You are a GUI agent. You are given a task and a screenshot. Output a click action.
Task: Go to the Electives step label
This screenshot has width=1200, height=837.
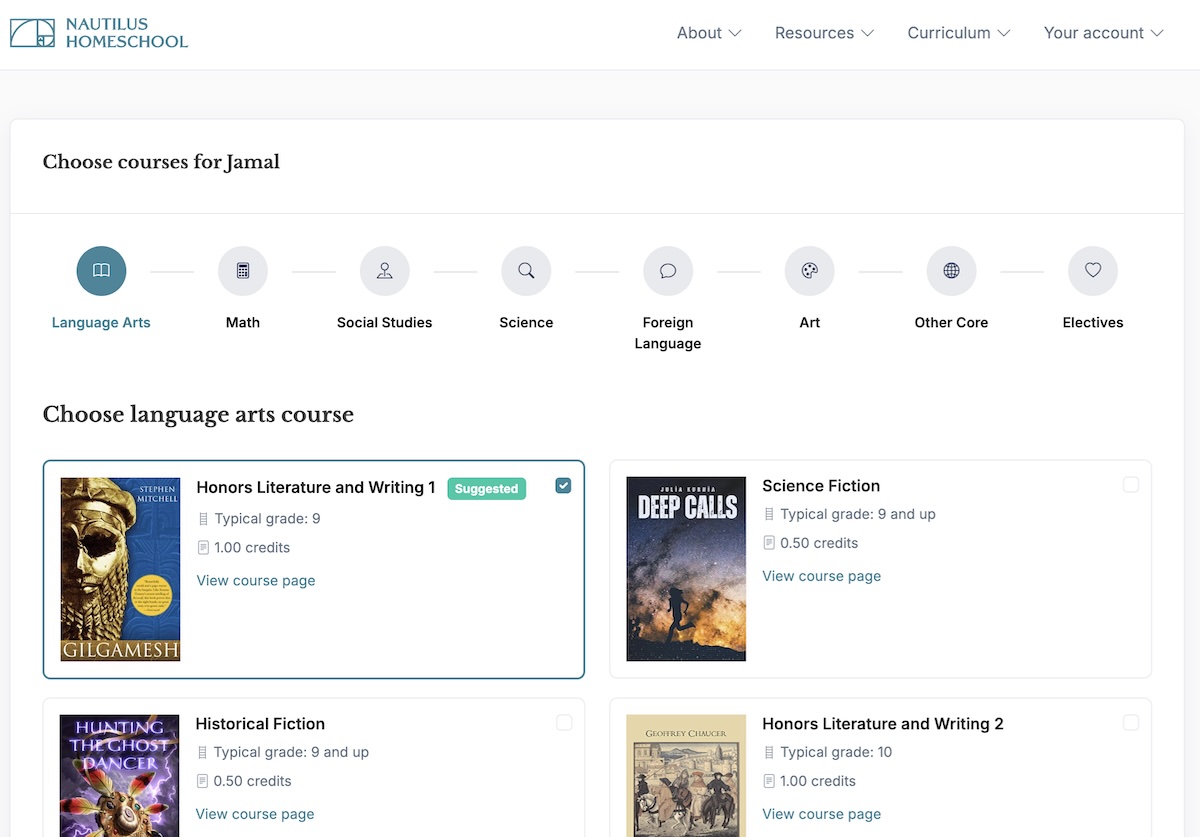(1093, 323)
